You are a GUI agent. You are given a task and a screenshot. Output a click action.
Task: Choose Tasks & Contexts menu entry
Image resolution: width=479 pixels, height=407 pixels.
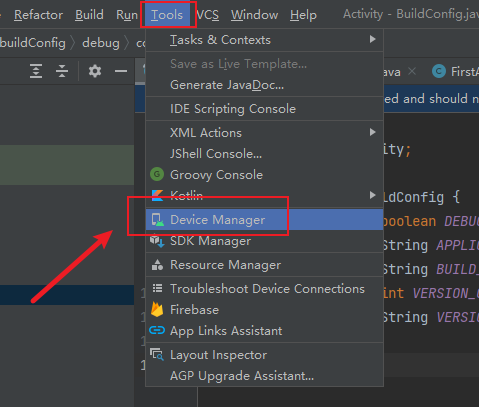point(264,40)
